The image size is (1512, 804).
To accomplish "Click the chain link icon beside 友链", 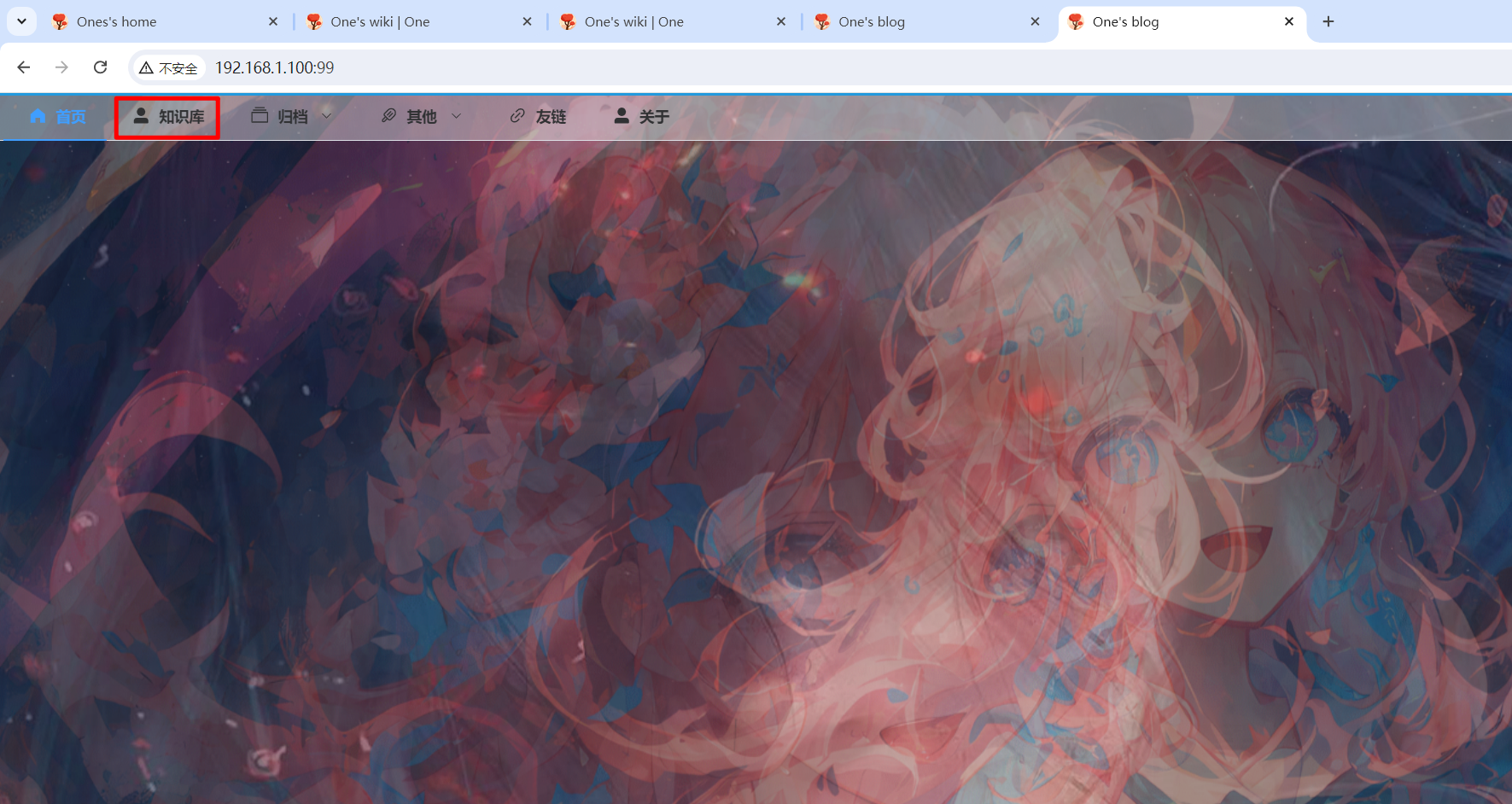I will [517, 115].
